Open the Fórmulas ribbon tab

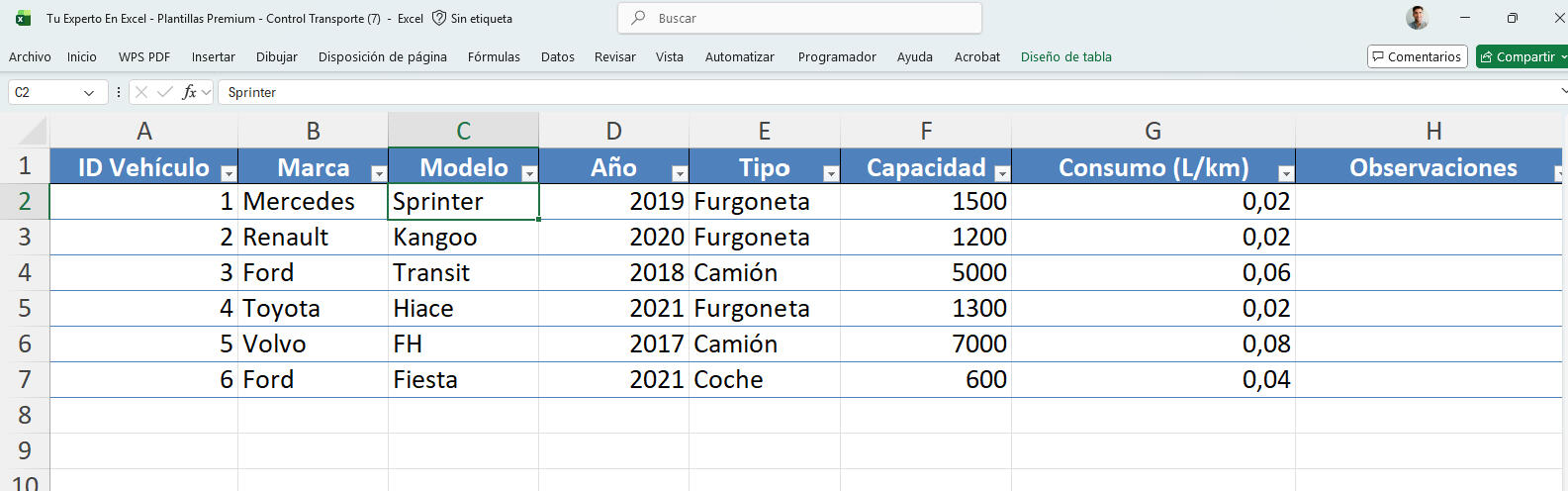[x=494, y=56]
